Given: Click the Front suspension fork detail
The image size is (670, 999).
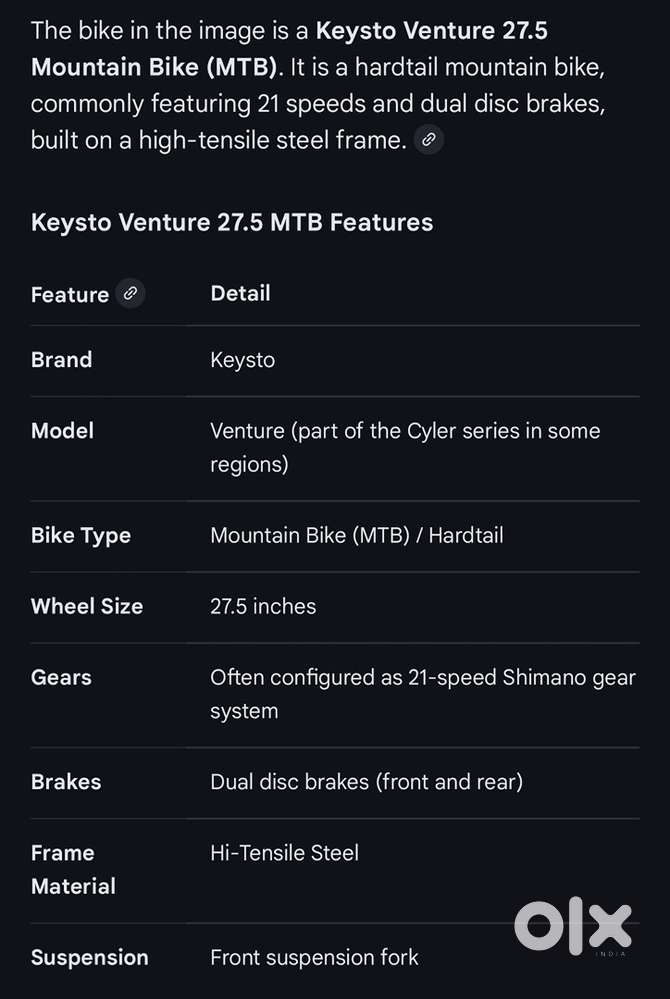Looking at the screenshot, I should click(314, 957).
